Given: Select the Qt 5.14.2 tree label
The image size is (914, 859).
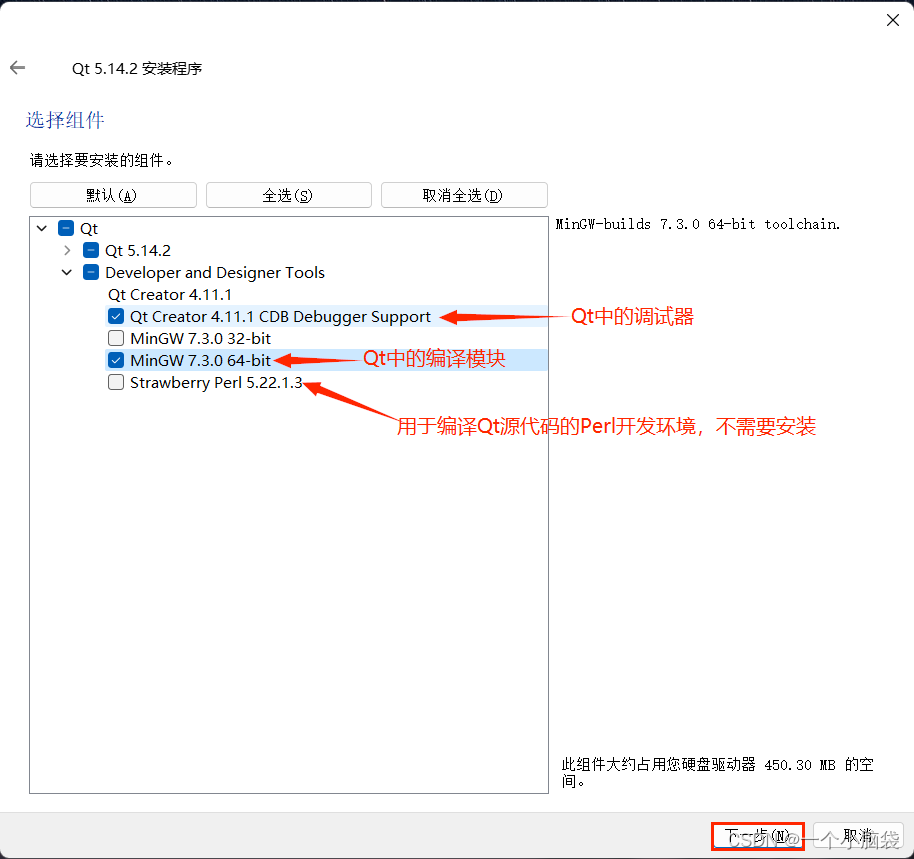Looking at the screenshot, I should tap(138, 251).
